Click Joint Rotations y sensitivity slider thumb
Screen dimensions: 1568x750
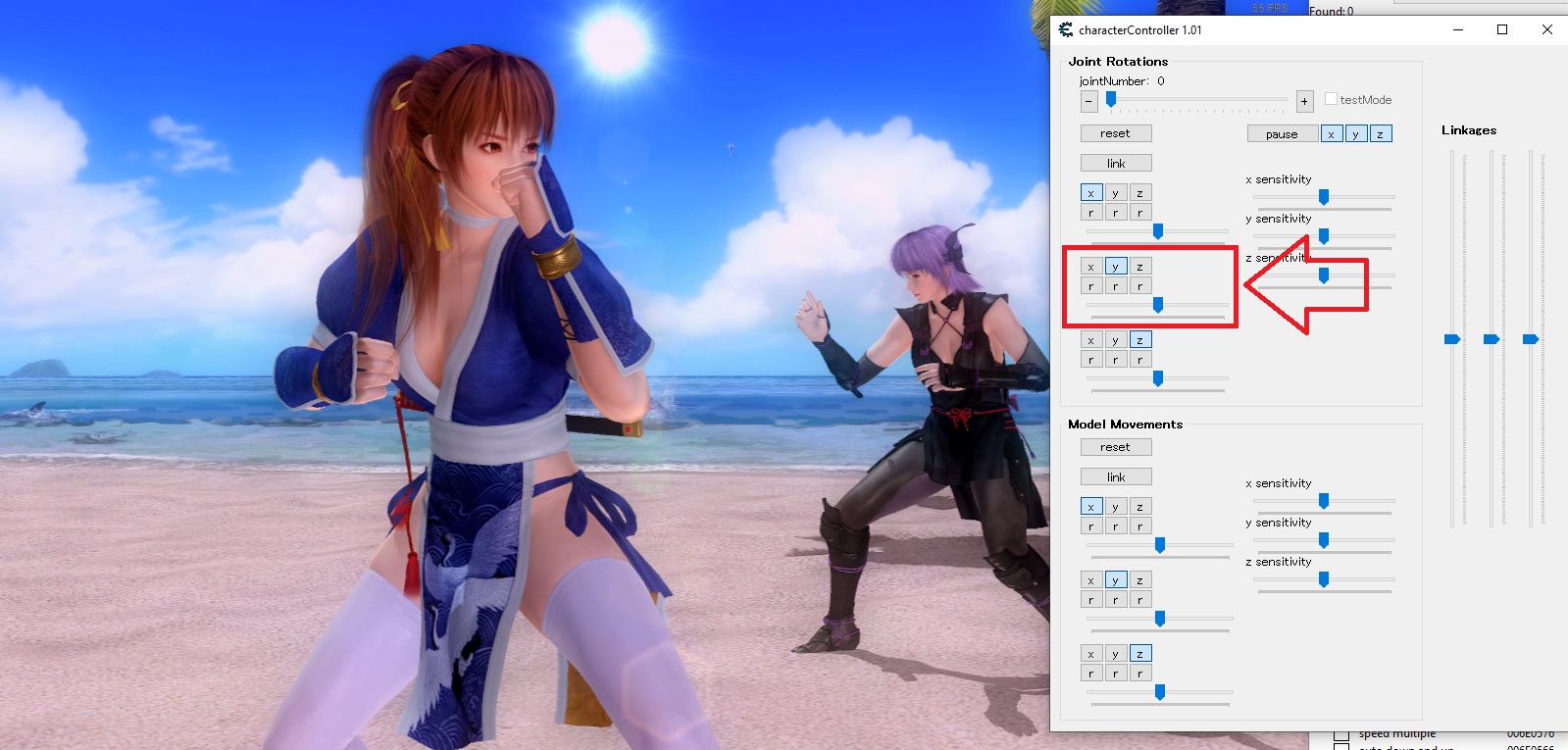point(1324,236)
